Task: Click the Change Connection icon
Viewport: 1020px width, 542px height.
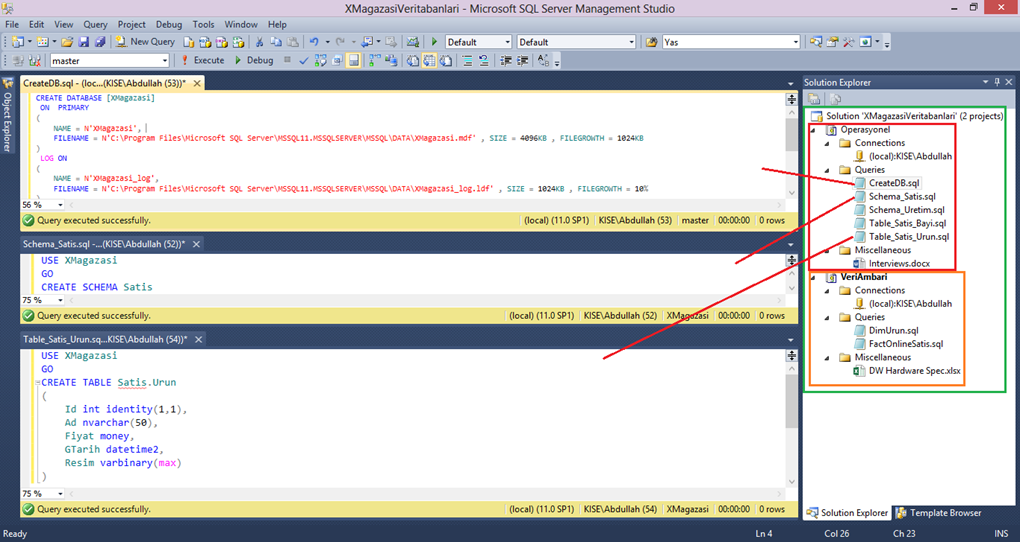Action: 34,61
